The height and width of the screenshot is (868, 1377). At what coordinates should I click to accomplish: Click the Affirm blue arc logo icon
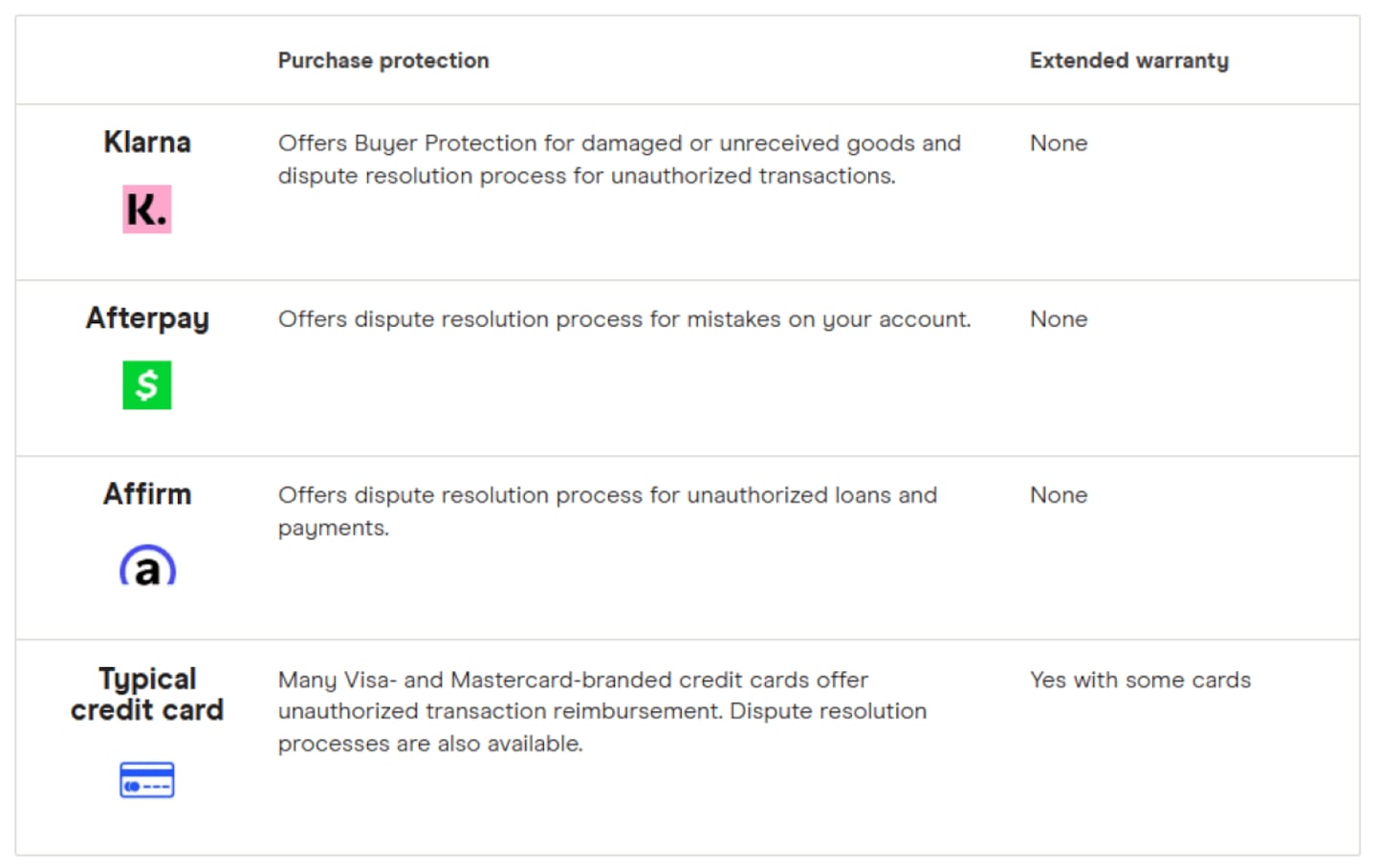click(x=147, y=566)
